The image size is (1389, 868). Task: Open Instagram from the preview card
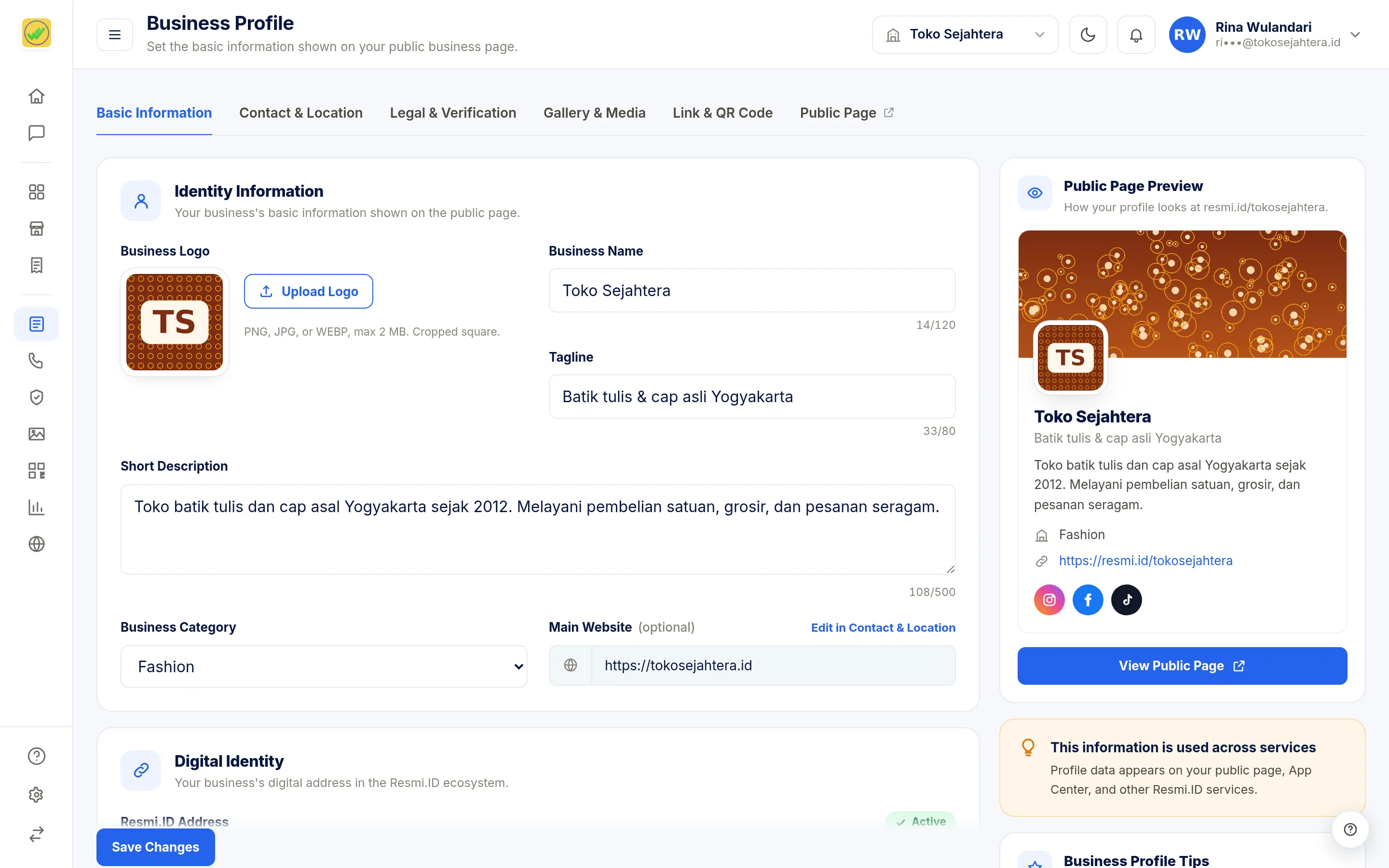[1049, 600]
